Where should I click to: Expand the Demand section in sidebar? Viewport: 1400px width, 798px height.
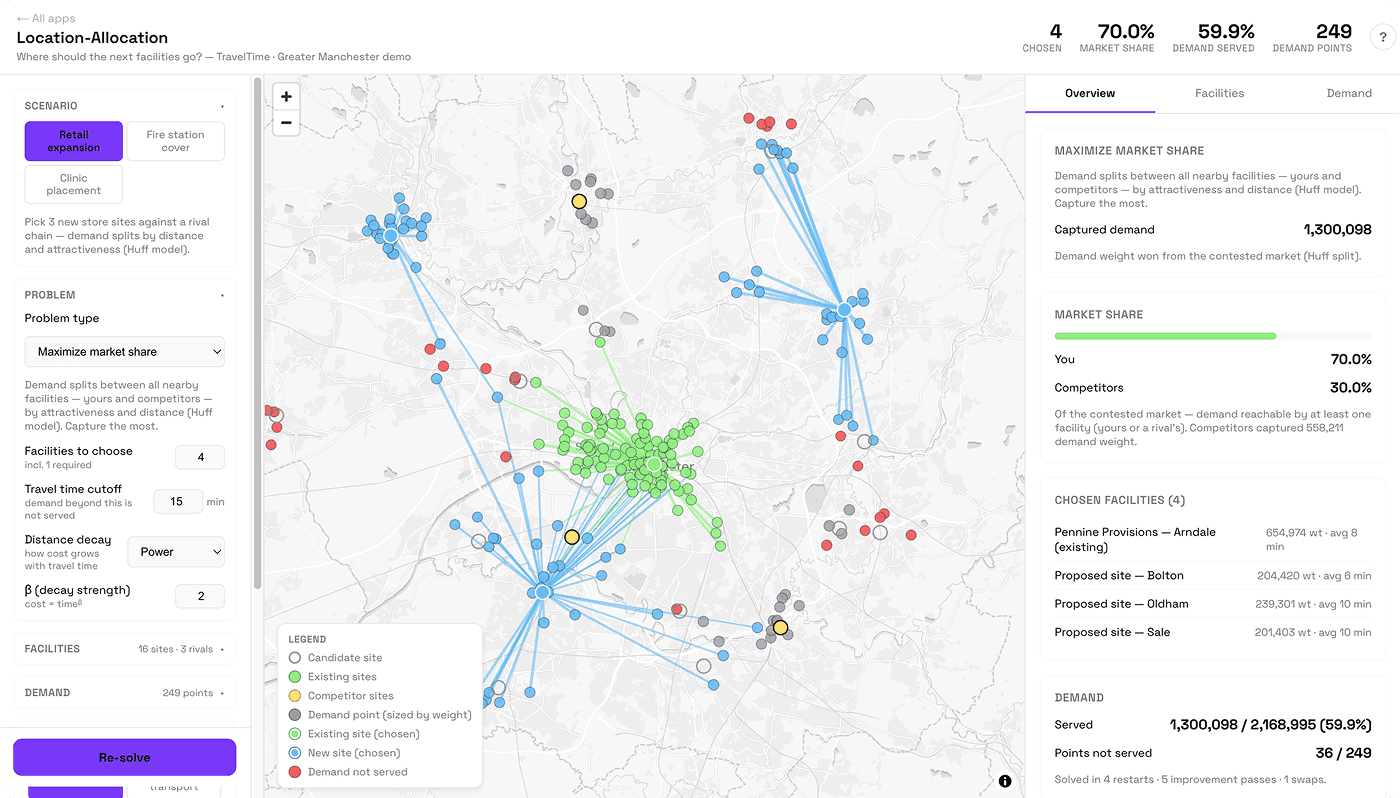click(x=125, y=692)
